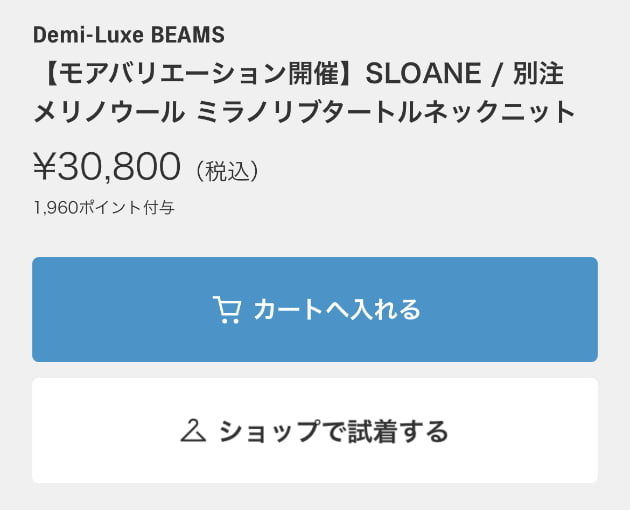This screenshot has width=630, height=510.
Task: Click the SLOANE name in the title
Action: point(423,74)
